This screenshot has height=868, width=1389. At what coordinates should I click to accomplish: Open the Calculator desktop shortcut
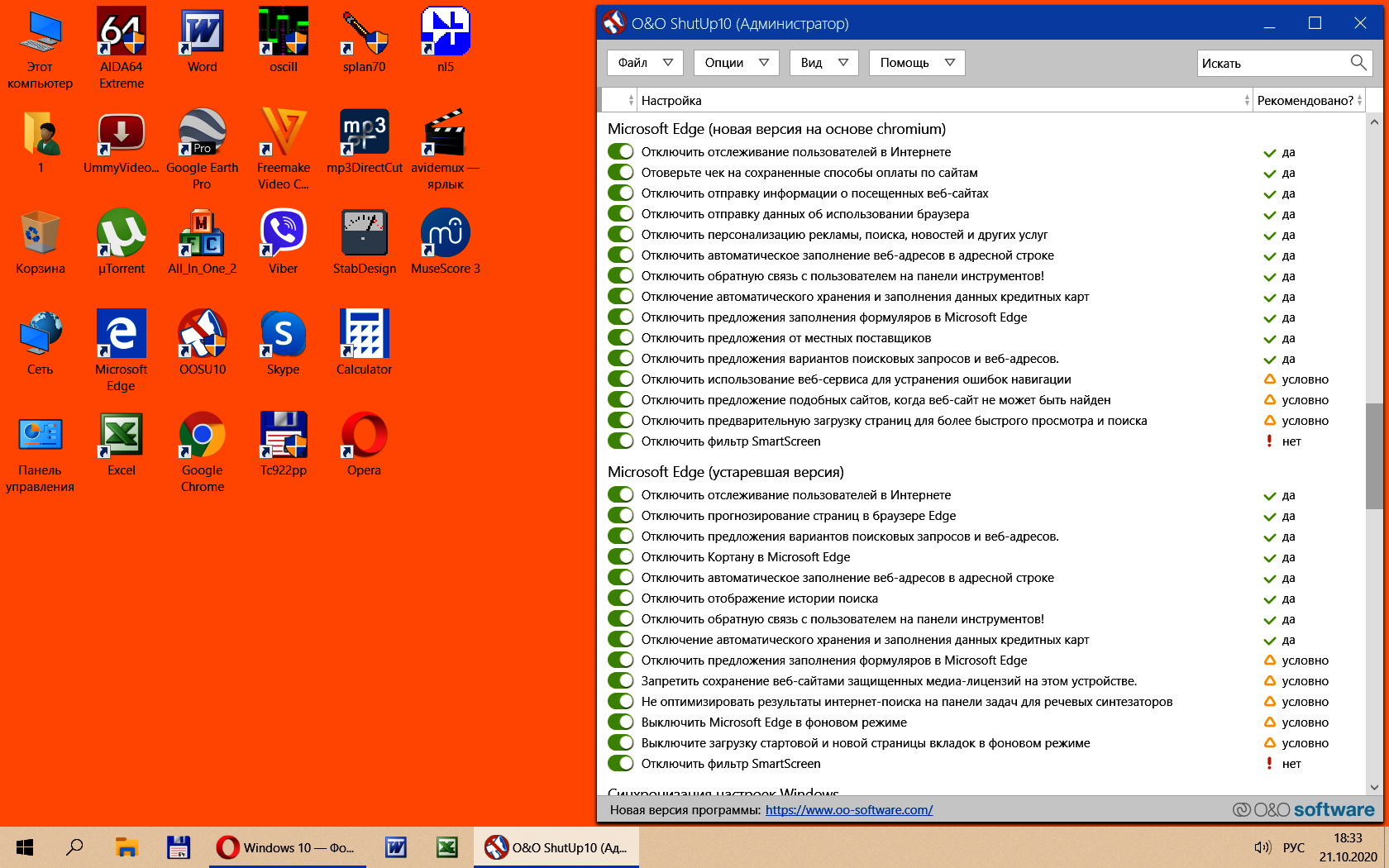tap(365, 342)
